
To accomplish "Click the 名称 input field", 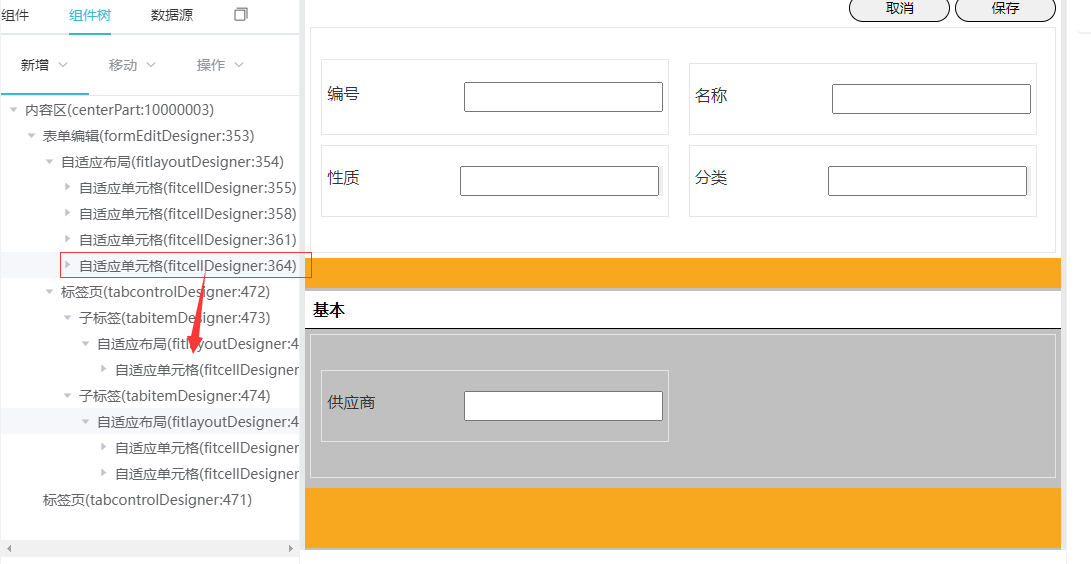I will 931,99.
